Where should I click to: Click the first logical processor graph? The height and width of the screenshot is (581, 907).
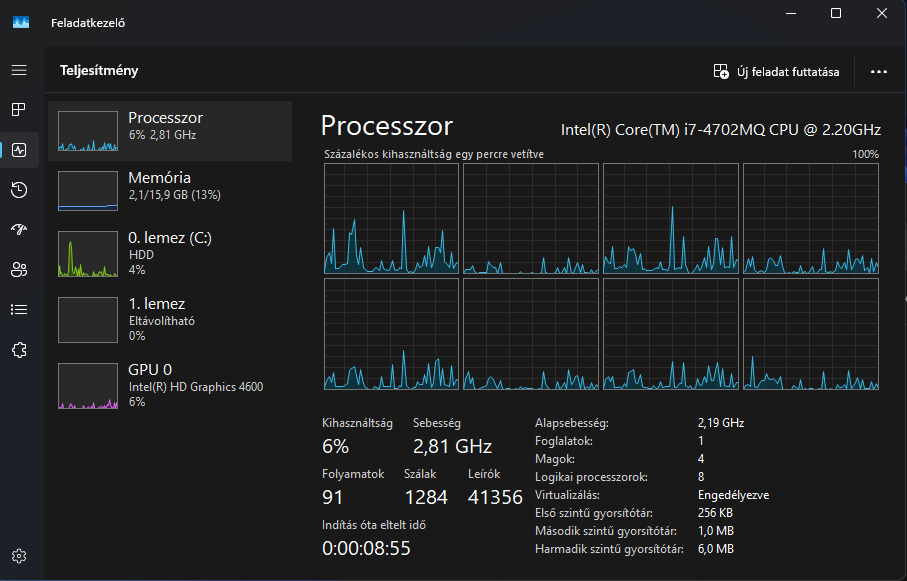click(391, 218)
